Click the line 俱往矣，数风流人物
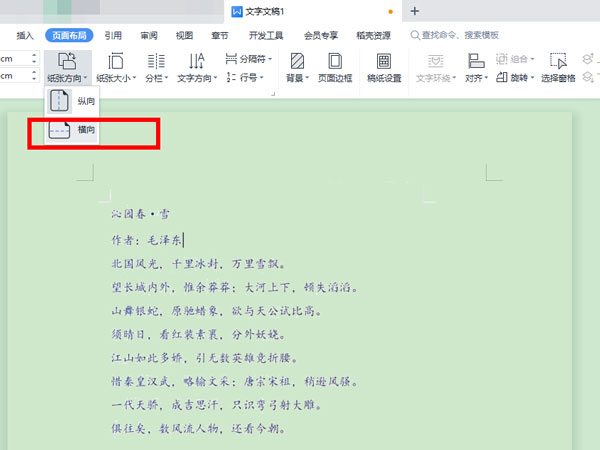 click(x=198, y=428)
